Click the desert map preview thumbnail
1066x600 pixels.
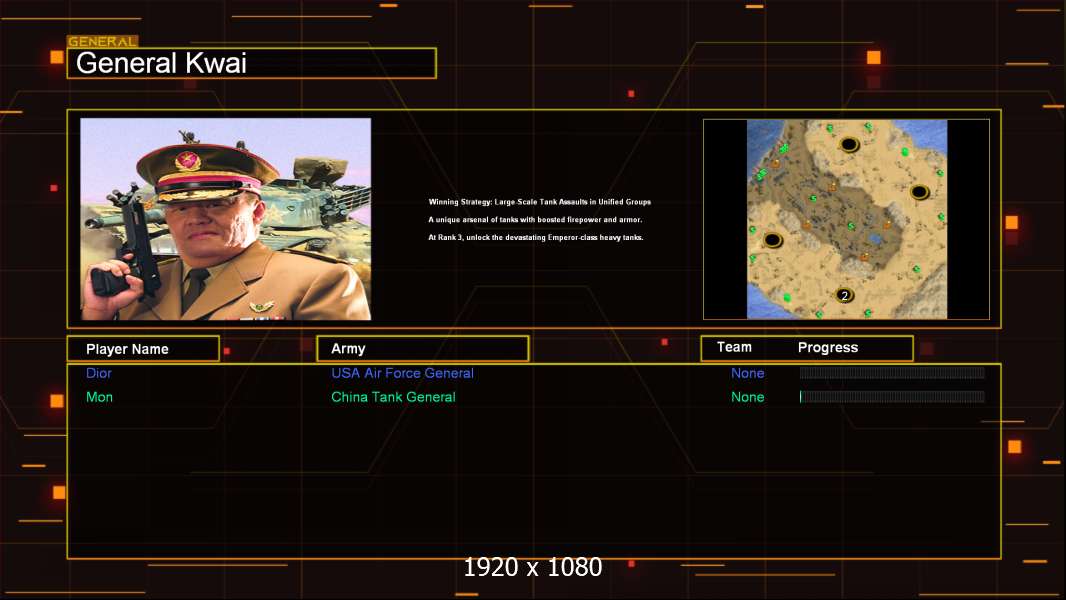point(846,219)
